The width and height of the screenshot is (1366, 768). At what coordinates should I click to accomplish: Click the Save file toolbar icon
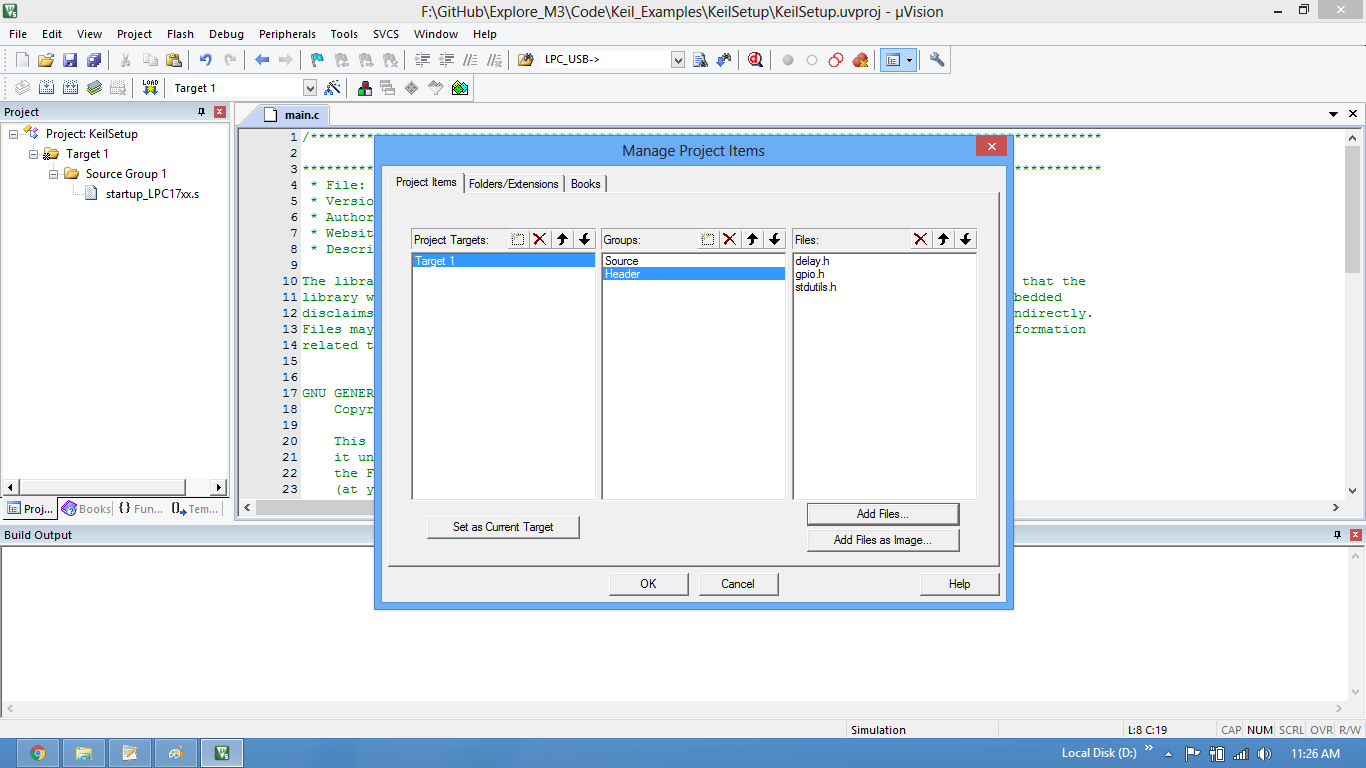(70, 60)
